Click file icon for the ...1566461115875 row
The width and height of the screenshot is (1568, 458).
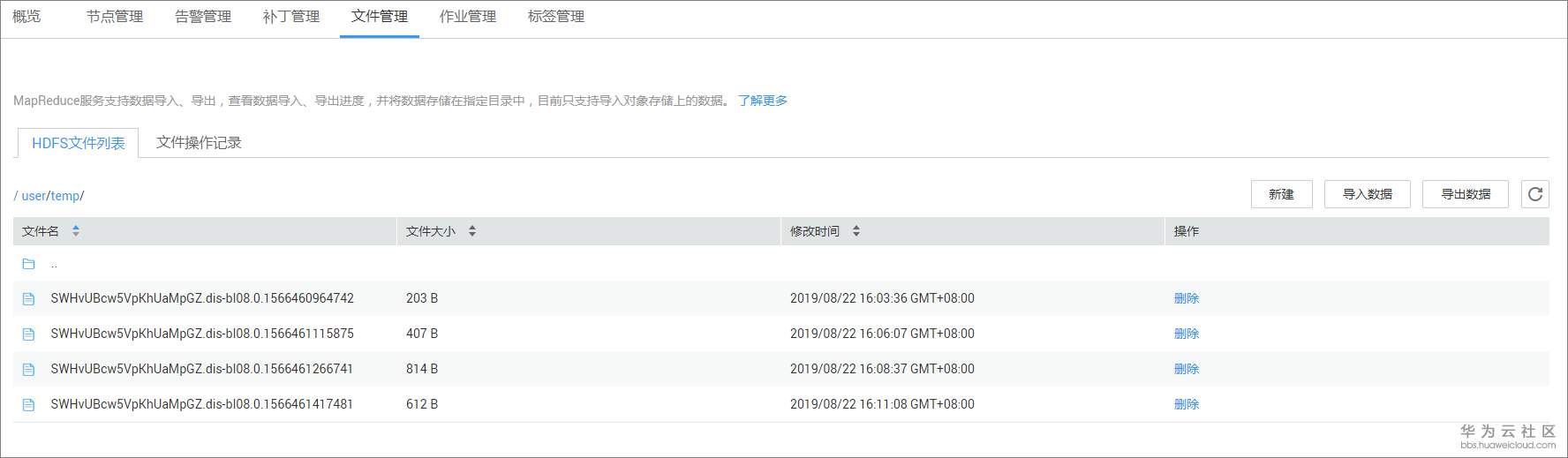click(x=28, y=334)
